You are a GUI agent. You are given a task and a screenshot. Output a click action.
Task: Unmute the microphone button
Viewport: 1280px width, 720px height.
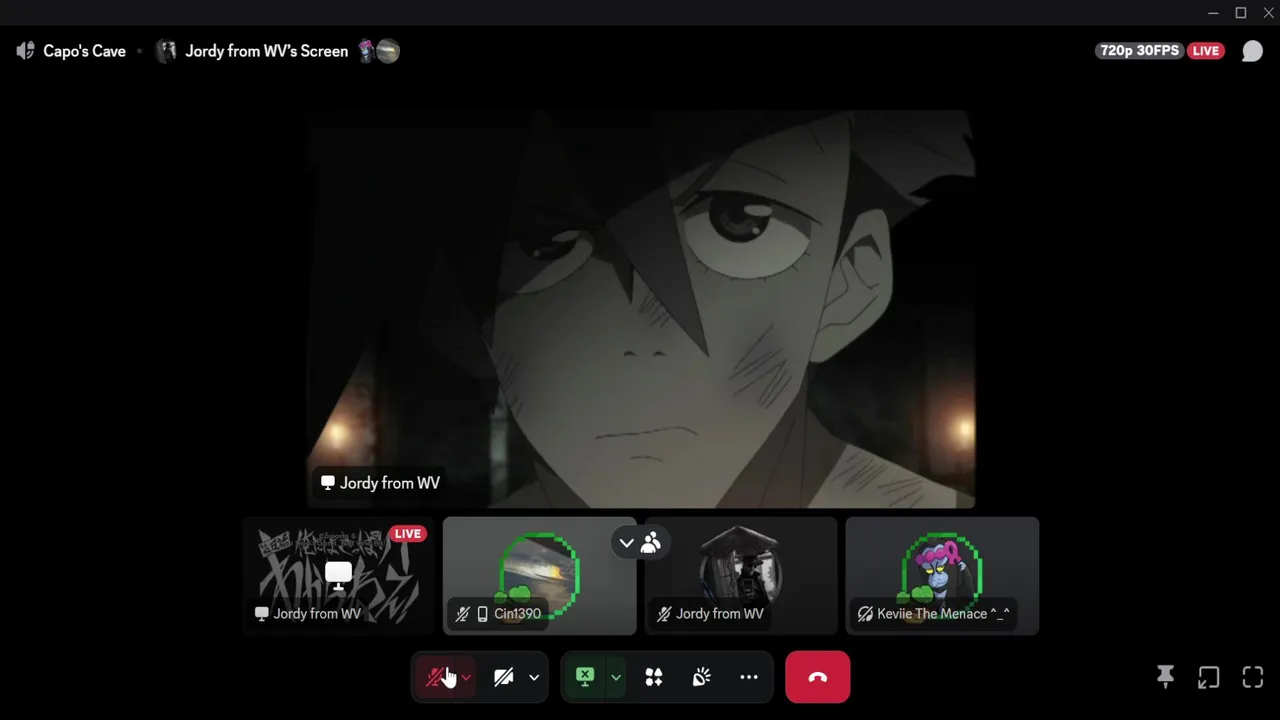[436, 677]
